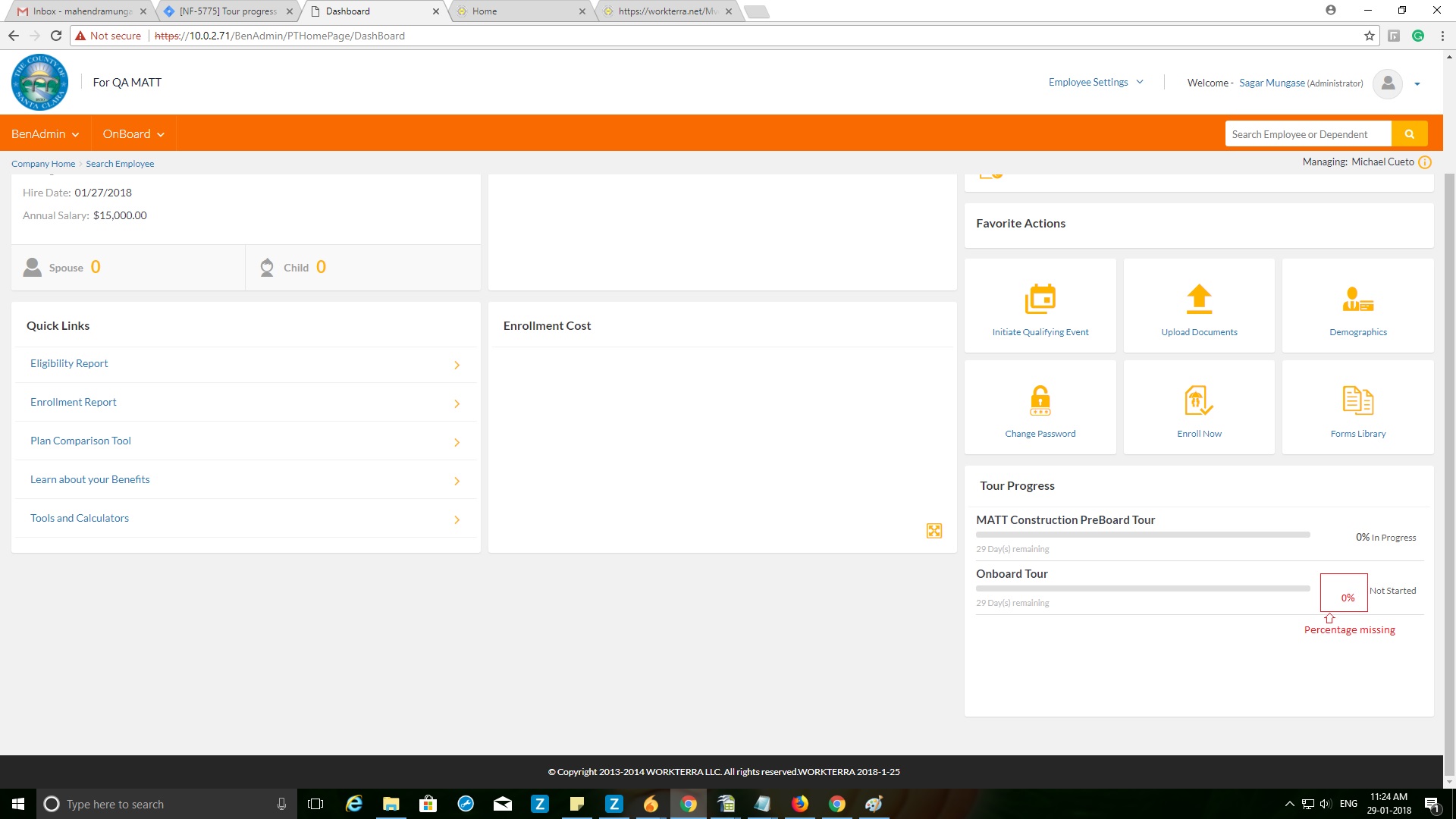Screen dimensions: 1456x819
Task: Expand the Enrollment Cost chart
Action: 934,531
